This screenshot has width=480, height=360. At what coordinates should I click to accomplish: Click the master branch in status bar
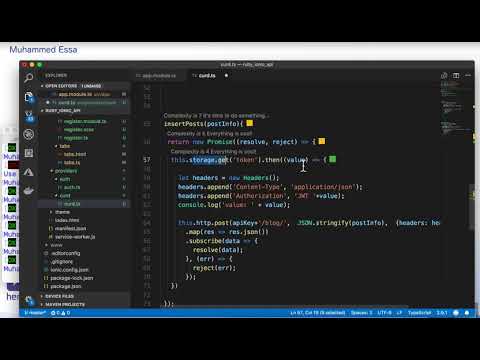[x=35, y=313]
